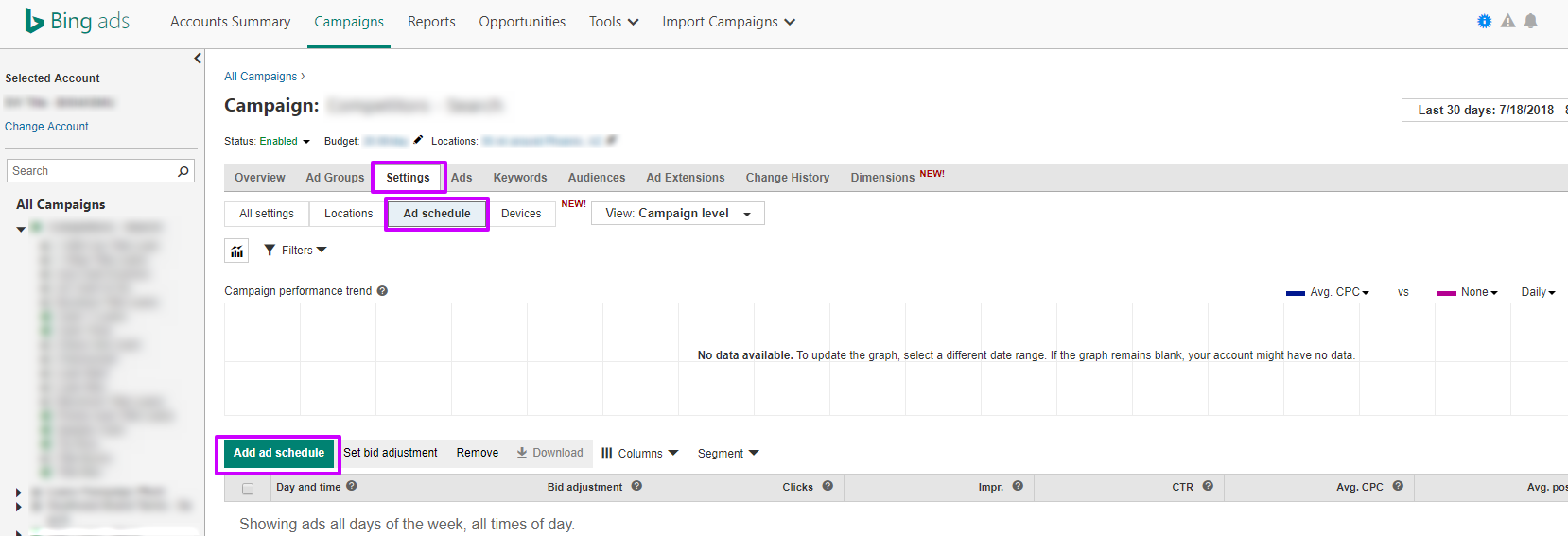Open the warning alerts triangle icon

1507,21
